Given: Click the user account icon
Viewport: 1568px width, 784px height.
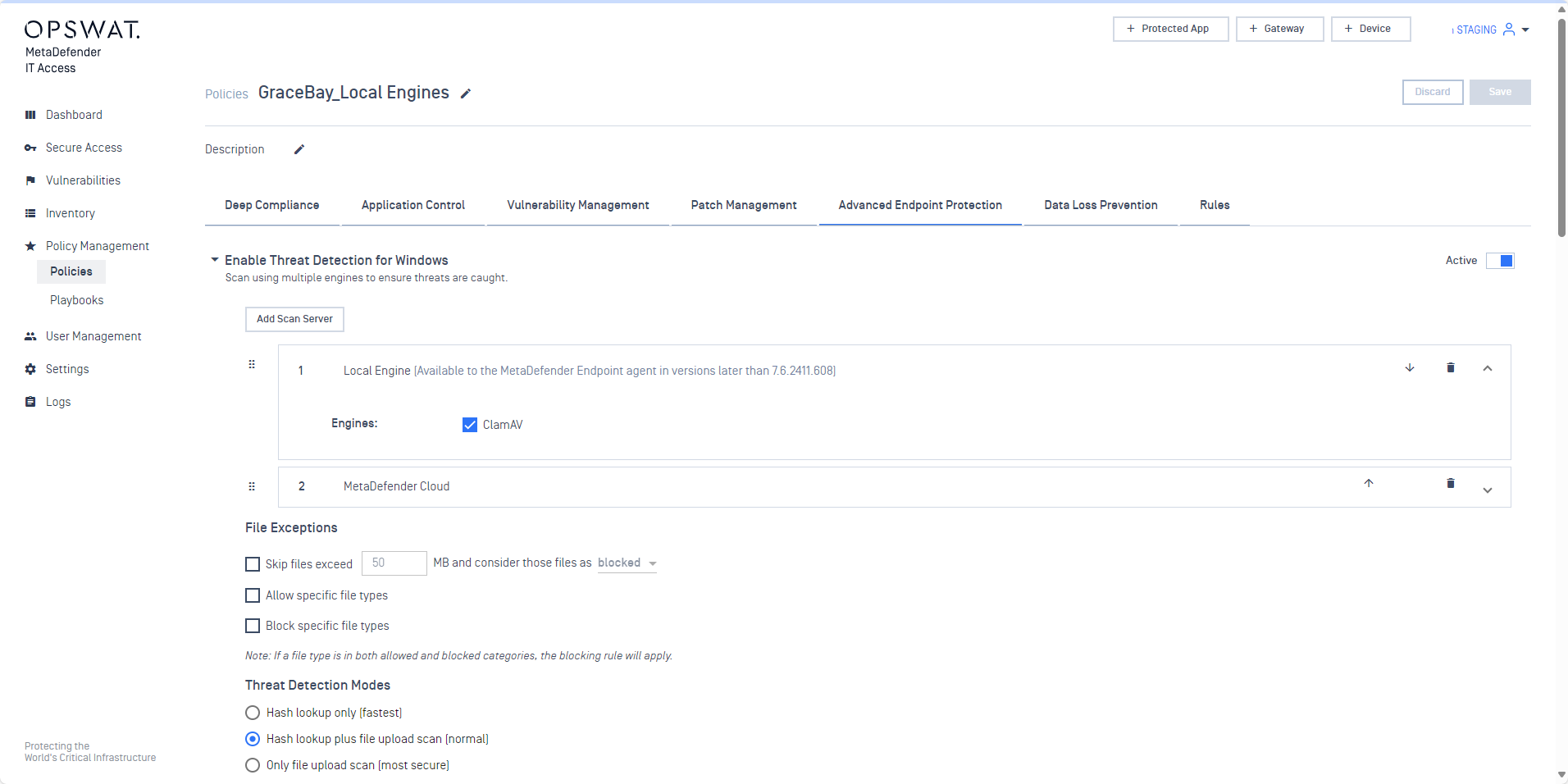Looking at the screenshot, I should (1509, 30).
